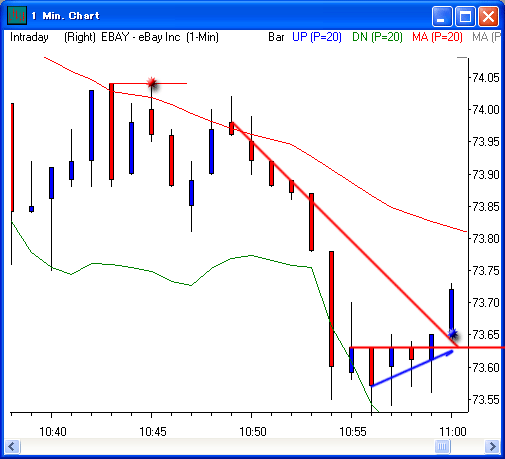
Task: Select the red MA (P=20) legend label
Action: (x=437, y=37)
